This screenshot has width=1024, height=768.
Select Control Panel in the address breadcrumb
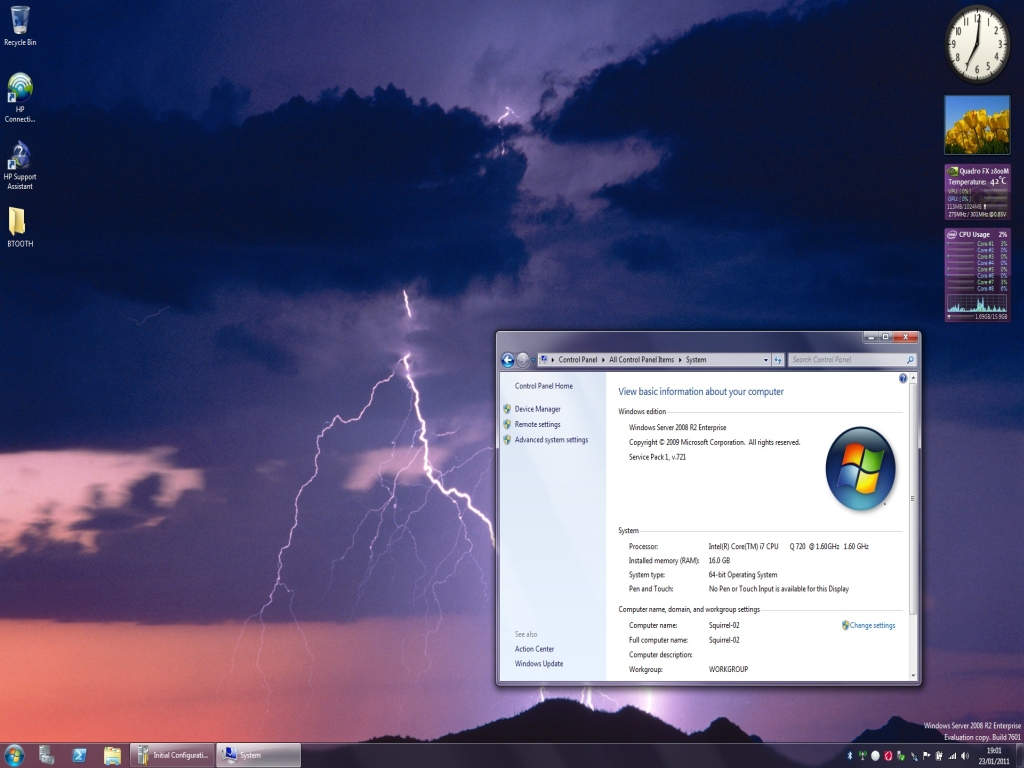tap(577, 360)
